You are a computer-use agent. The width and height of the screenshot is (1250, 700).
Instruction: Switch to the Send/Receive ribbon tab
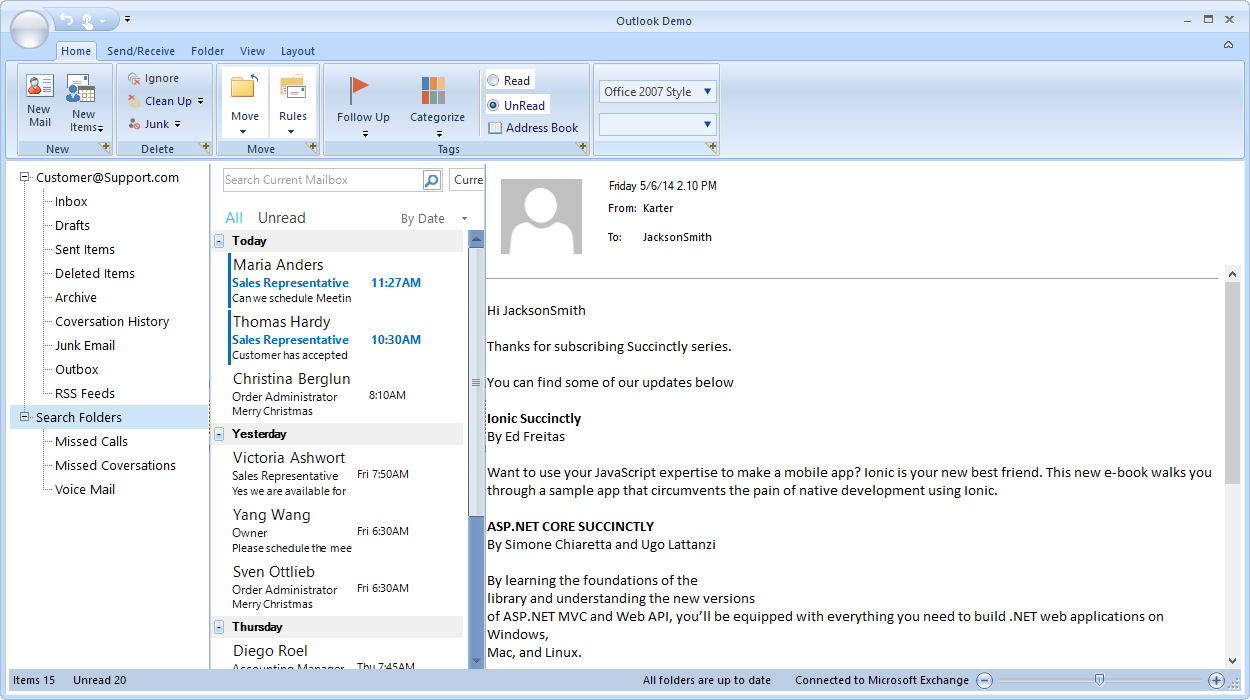click(x=141, y=51)
